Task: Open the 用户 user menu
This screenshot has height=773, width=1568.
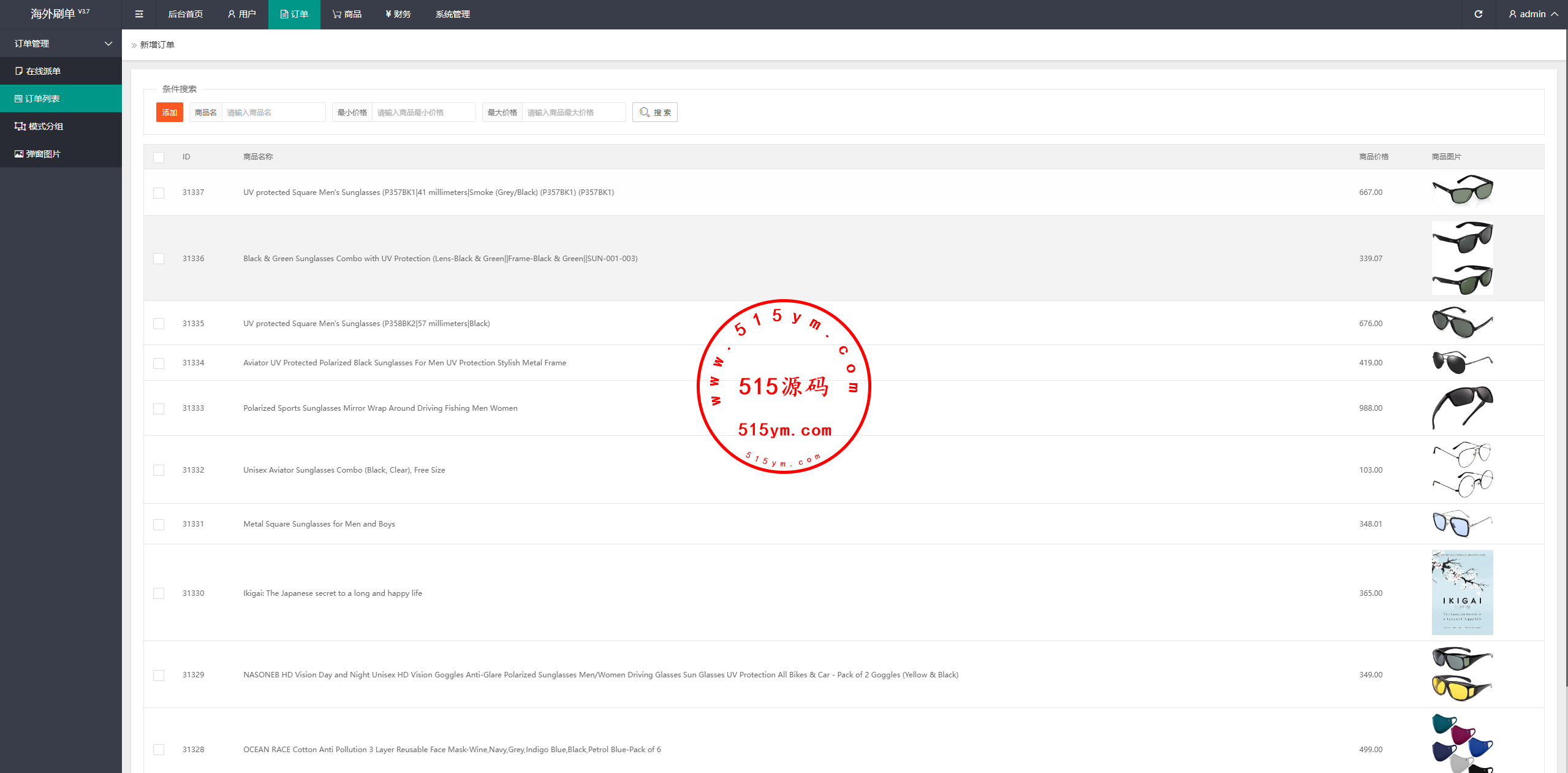Action: [x=241, y=14]
